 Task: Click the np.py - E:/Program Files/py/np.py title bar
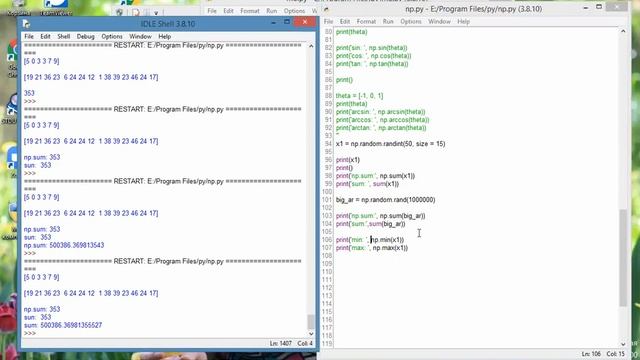tap(473, 9)
